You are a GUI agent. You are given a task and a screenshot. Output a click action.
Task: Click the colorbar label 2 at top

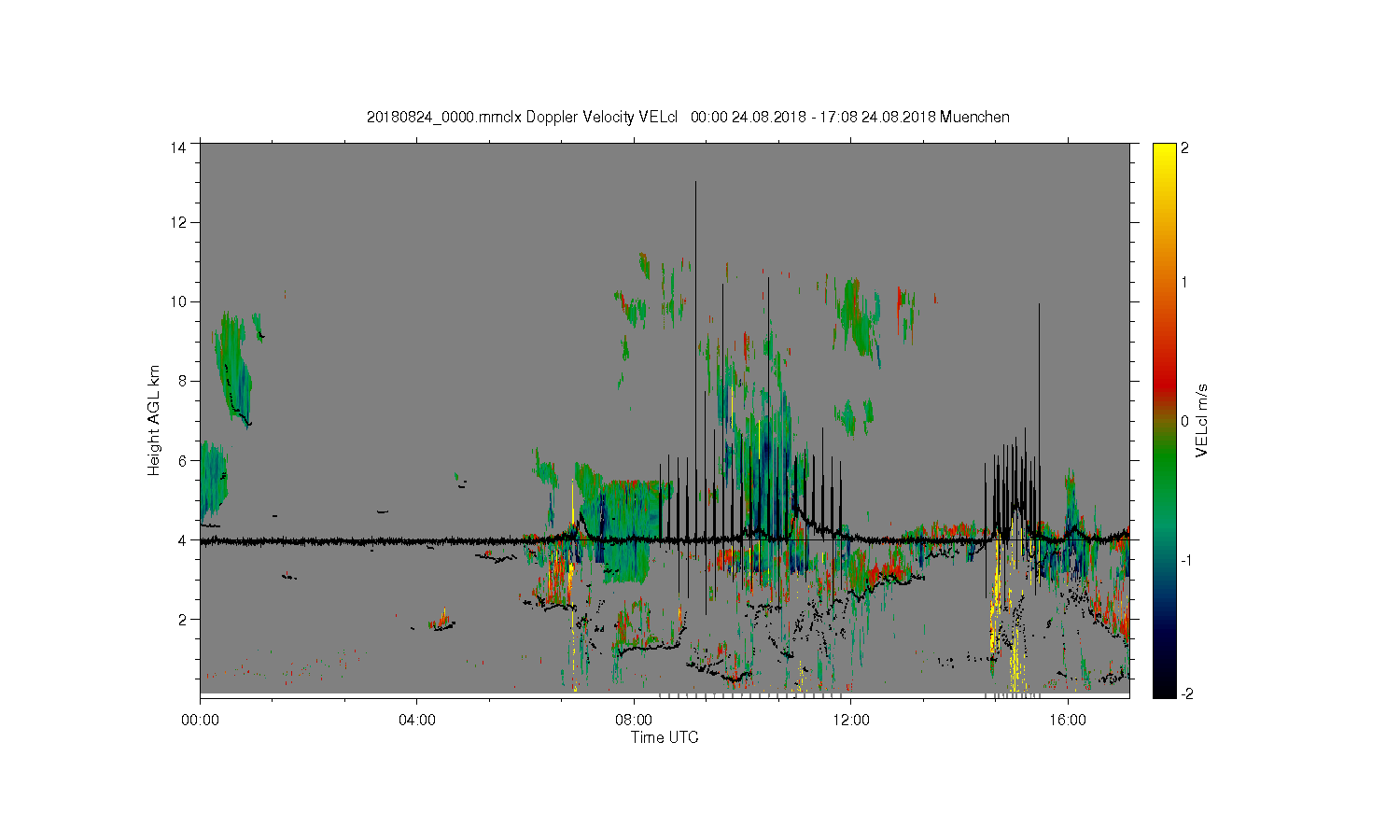point(1185,147)
